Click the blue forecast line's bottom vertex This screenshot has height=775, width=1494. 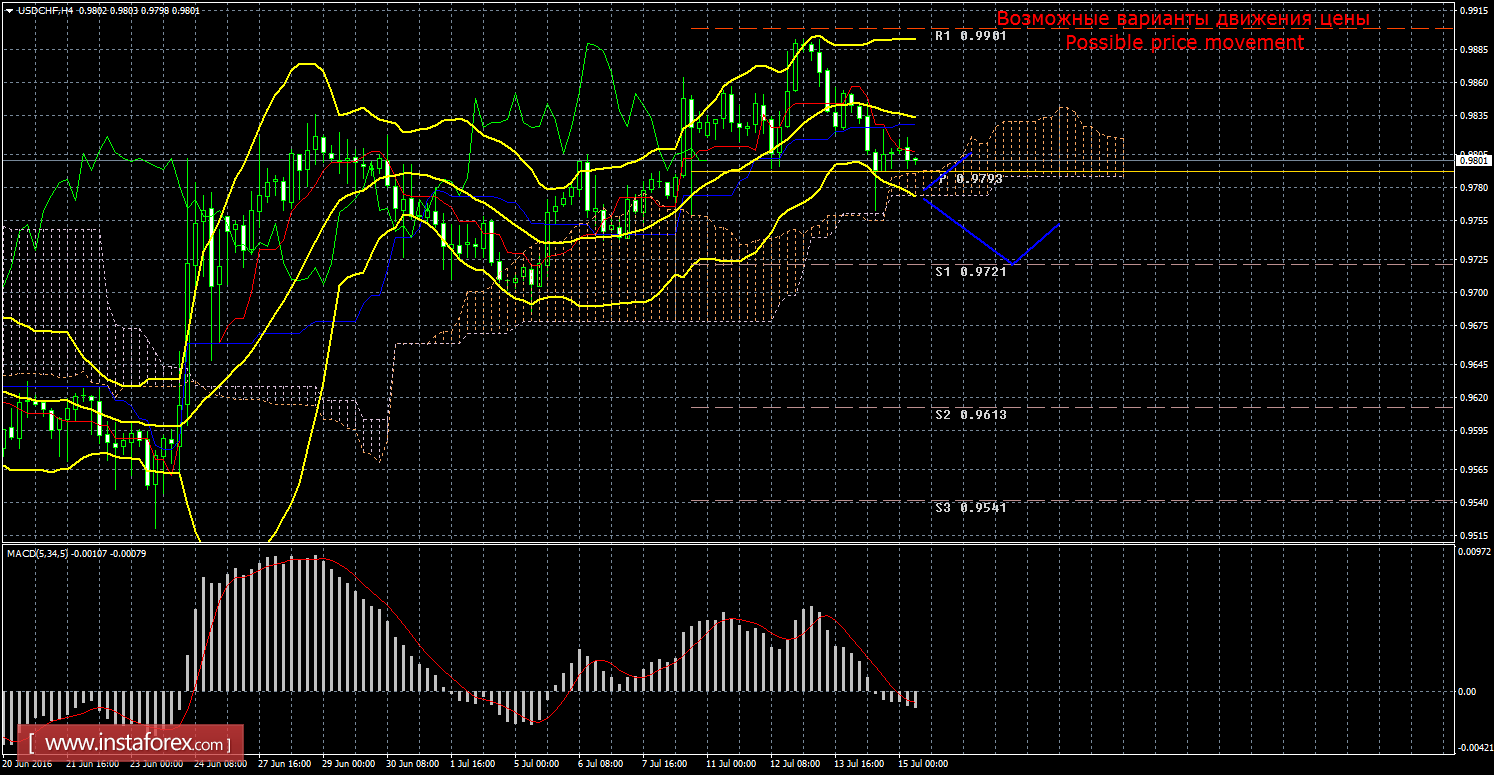coord(1014,264)
